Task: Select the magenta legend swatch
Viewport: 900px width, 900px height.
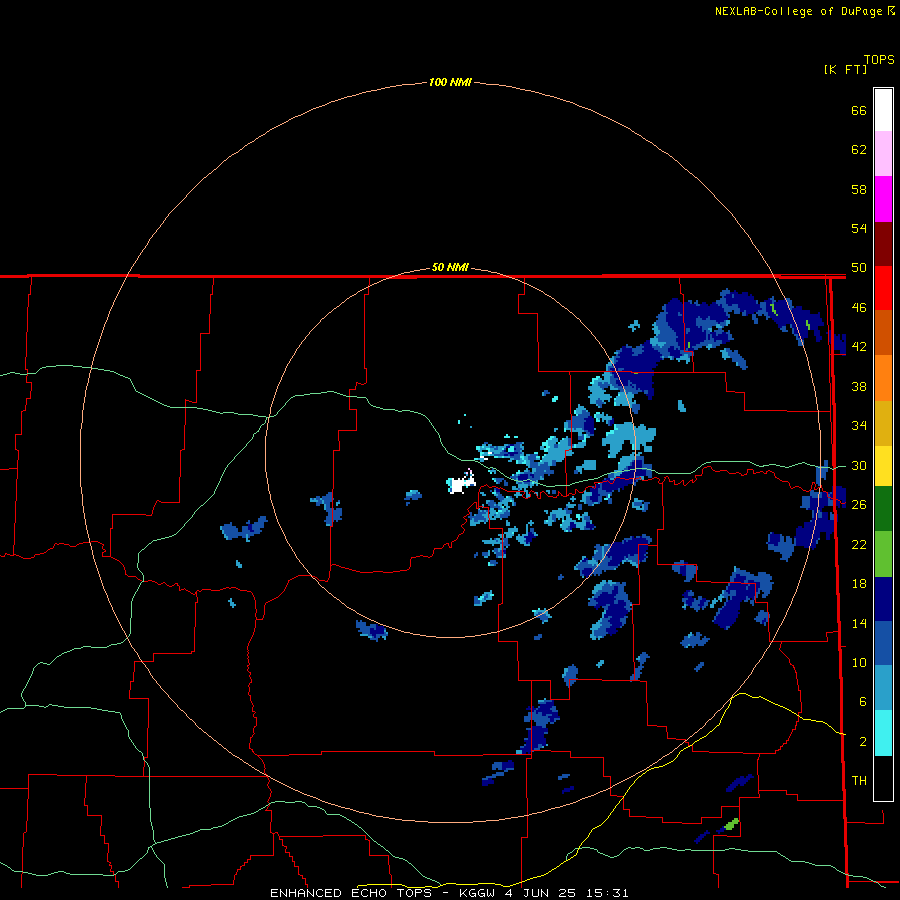Action: pyautogui.click(x=883, y=199)
